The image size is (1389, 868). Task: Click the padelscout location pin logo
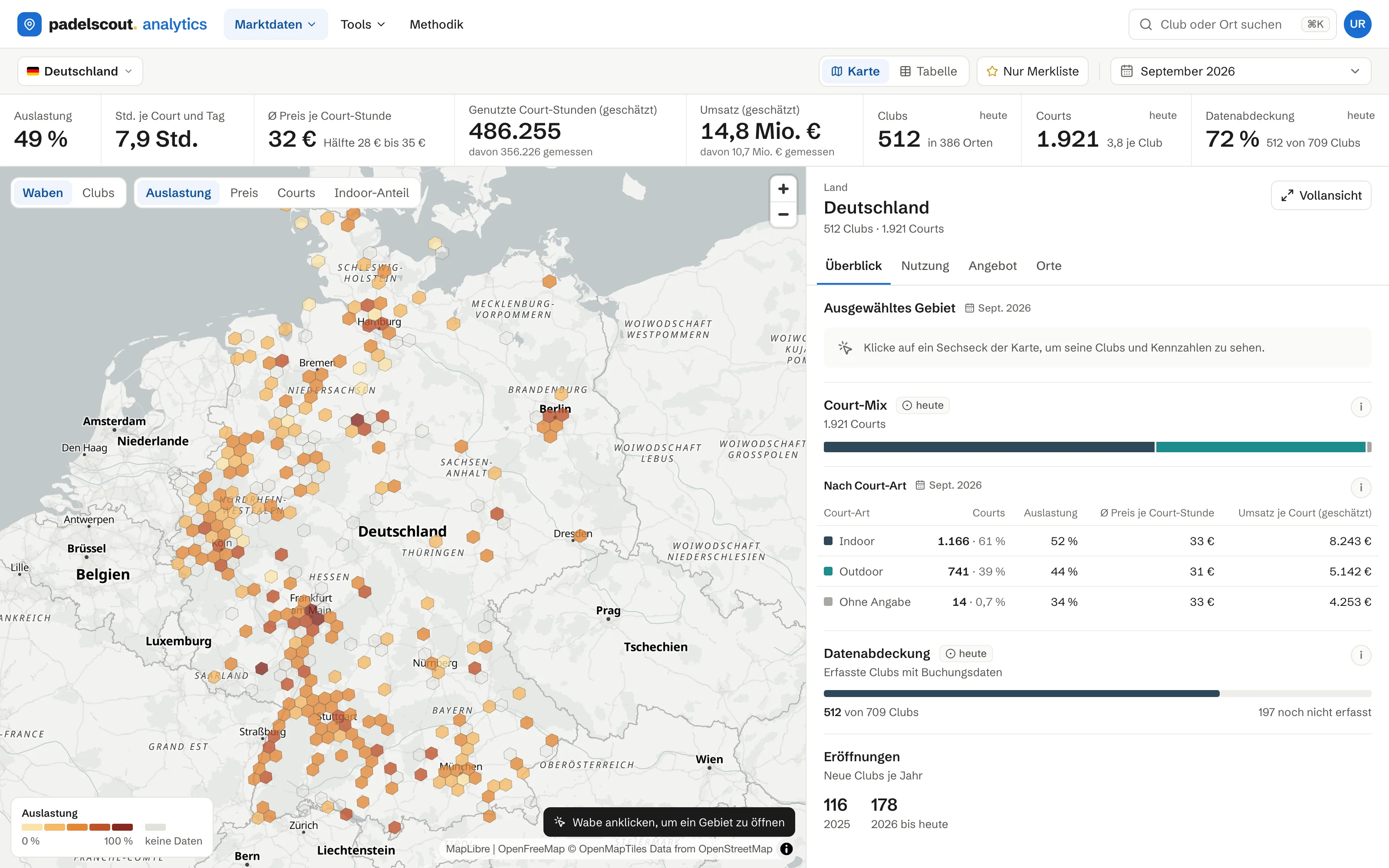click(x=29, y=24)
